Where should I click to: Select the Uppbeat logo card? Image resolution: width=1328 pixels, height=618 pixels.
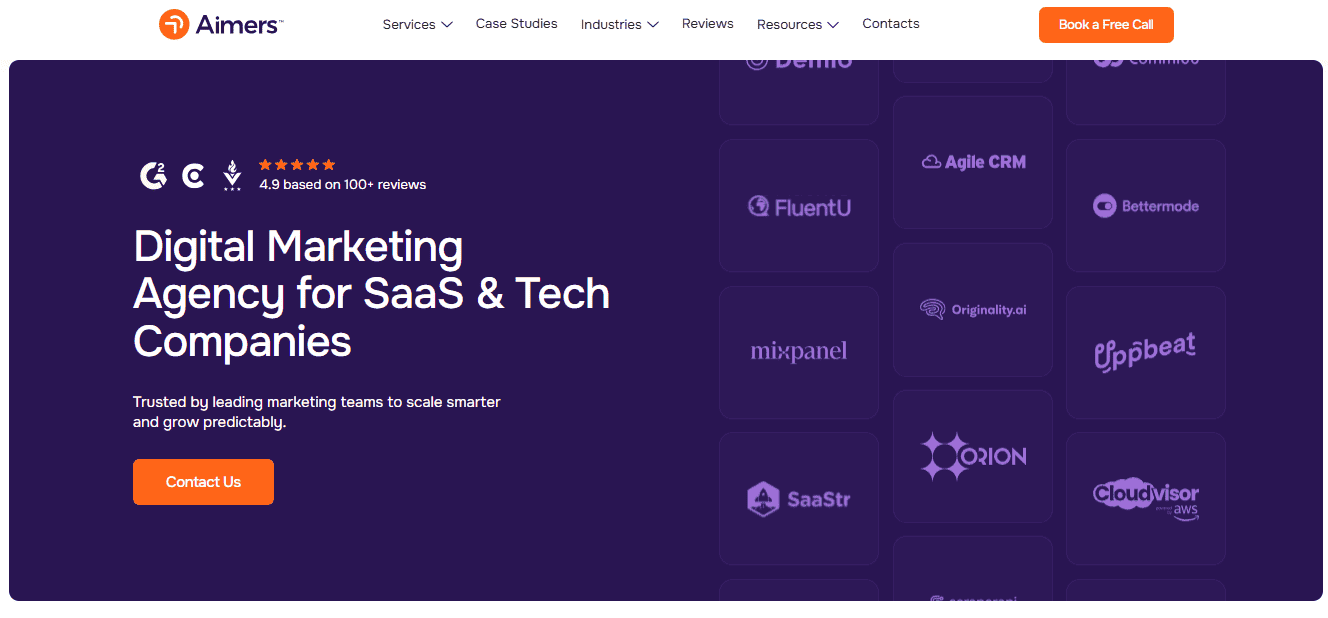1146,352
